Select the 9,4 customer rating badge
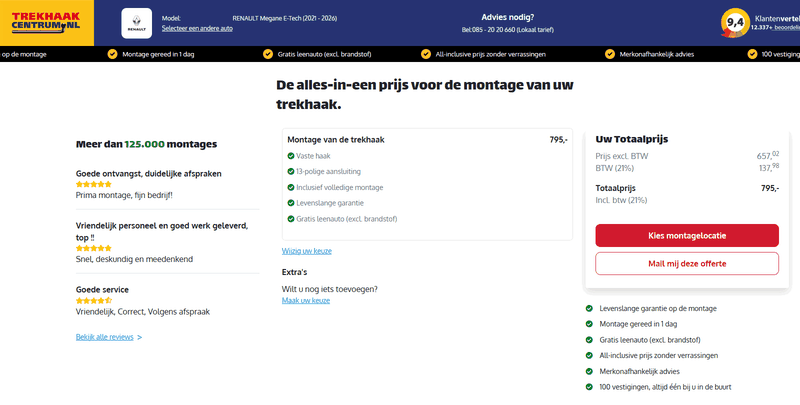The width and height of the screenshot is (800, 405). pyautogui.click(x=735, y=23)
